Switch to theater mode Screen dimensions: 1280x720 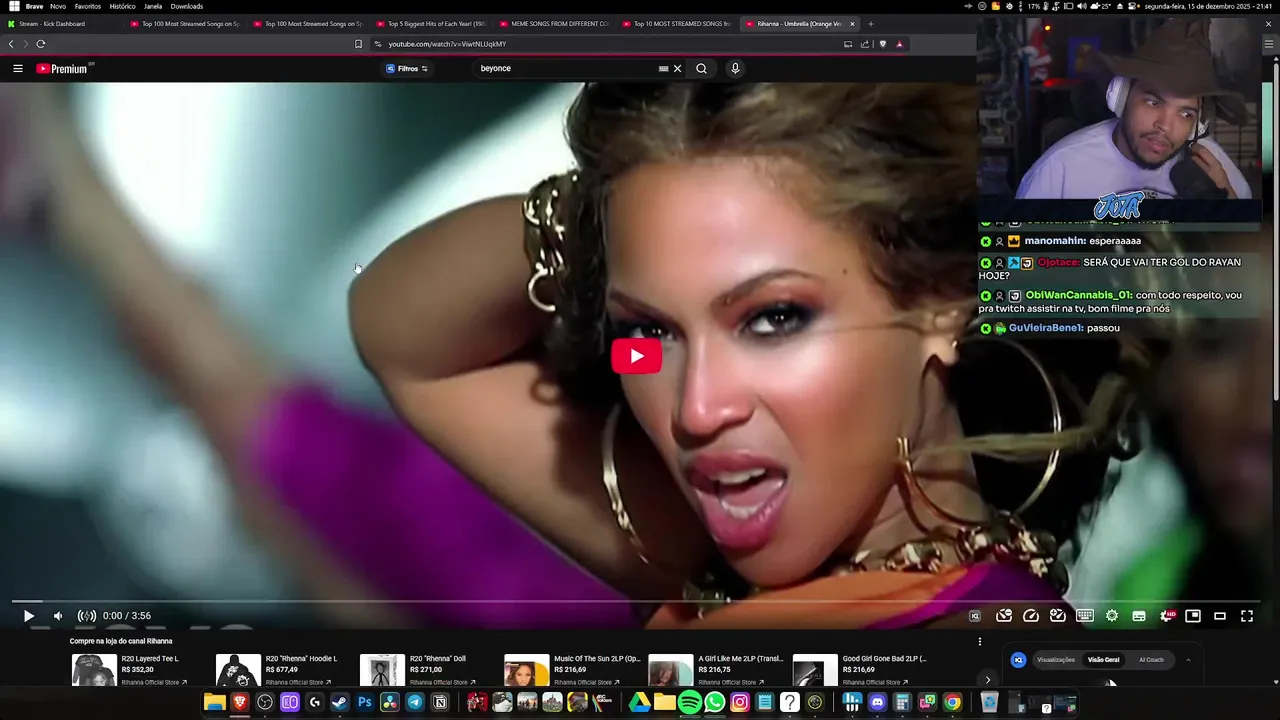point(1220,616)
